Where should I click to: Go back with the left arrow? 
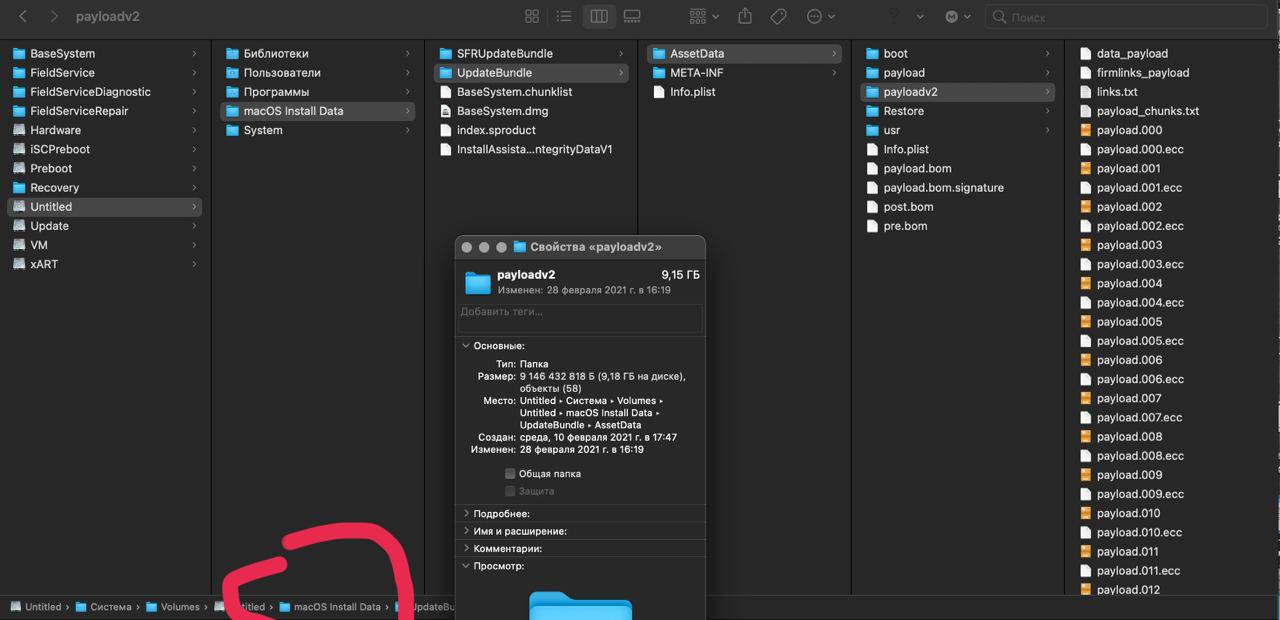click(23, 17)
